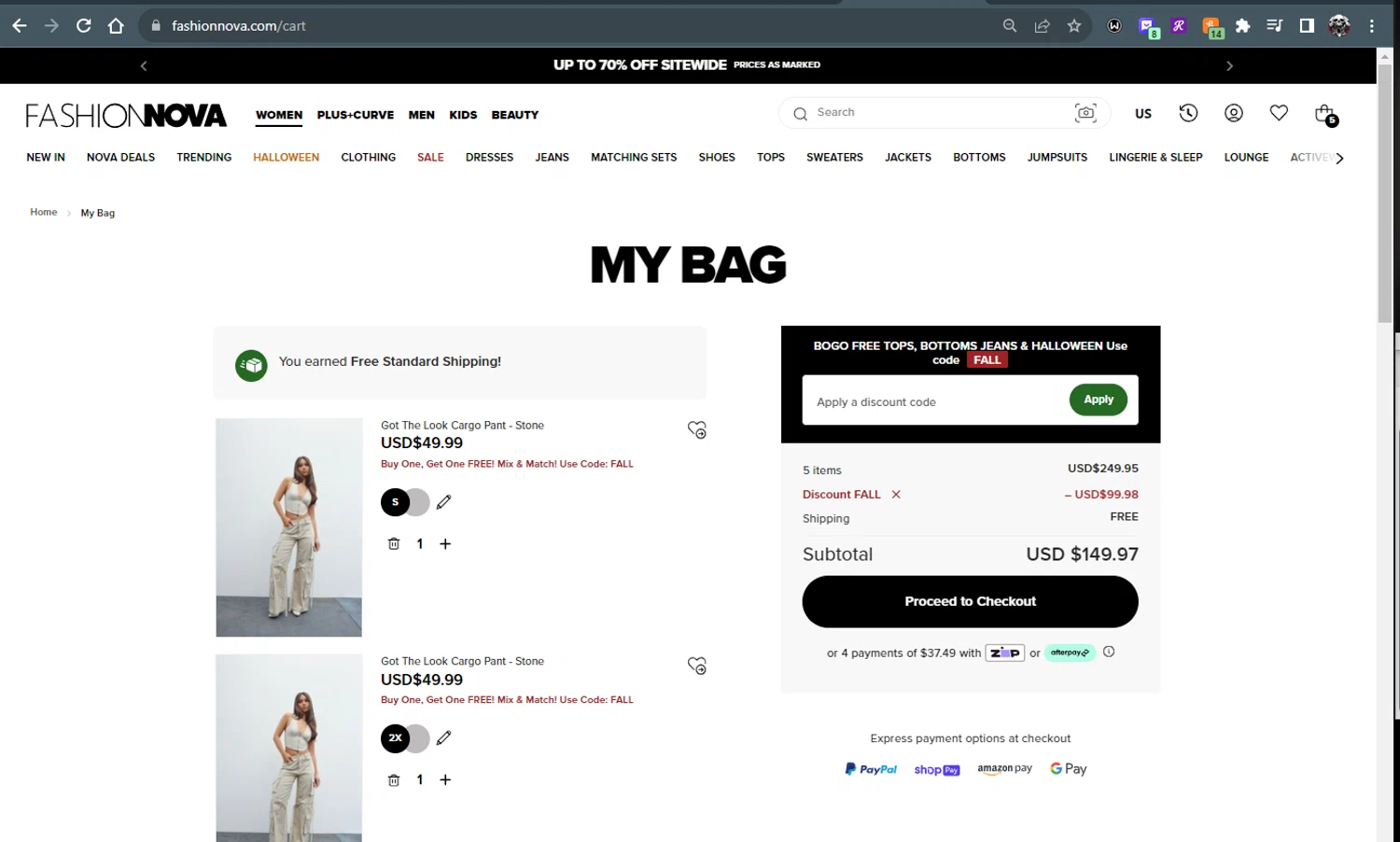Show the previous promo banner message
The image size is (1400, 842).
pyautogui.click(x=144, y=65)
